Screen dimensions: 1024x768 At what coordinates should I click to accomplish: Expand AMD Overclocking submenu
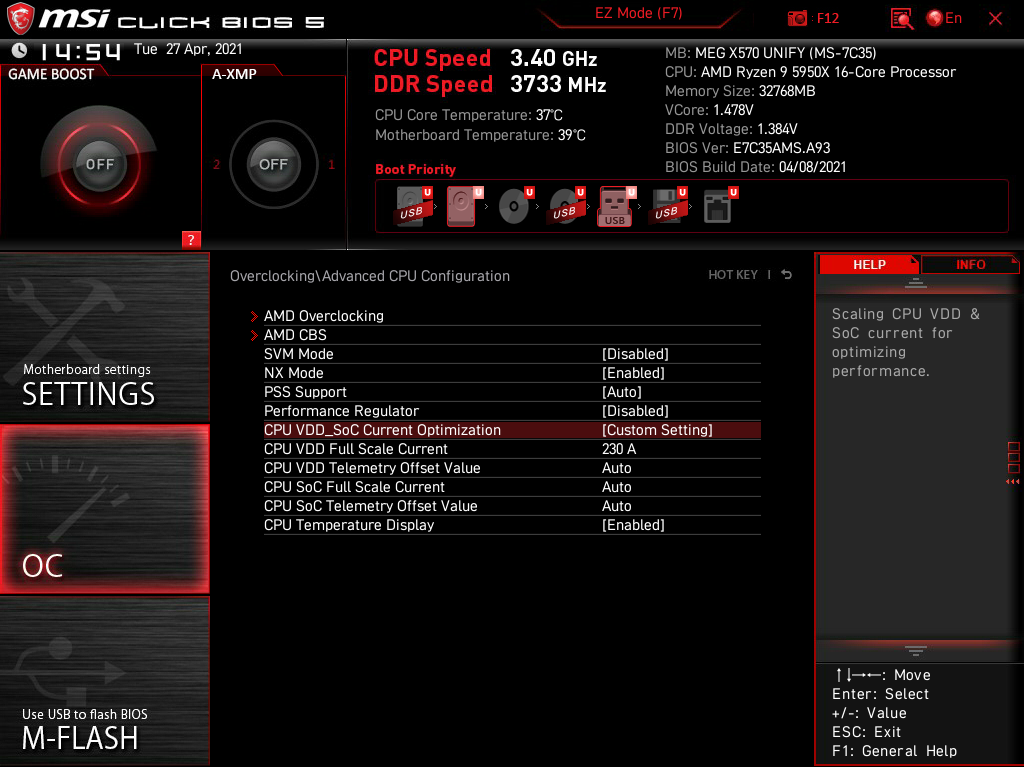click(322, 315)
